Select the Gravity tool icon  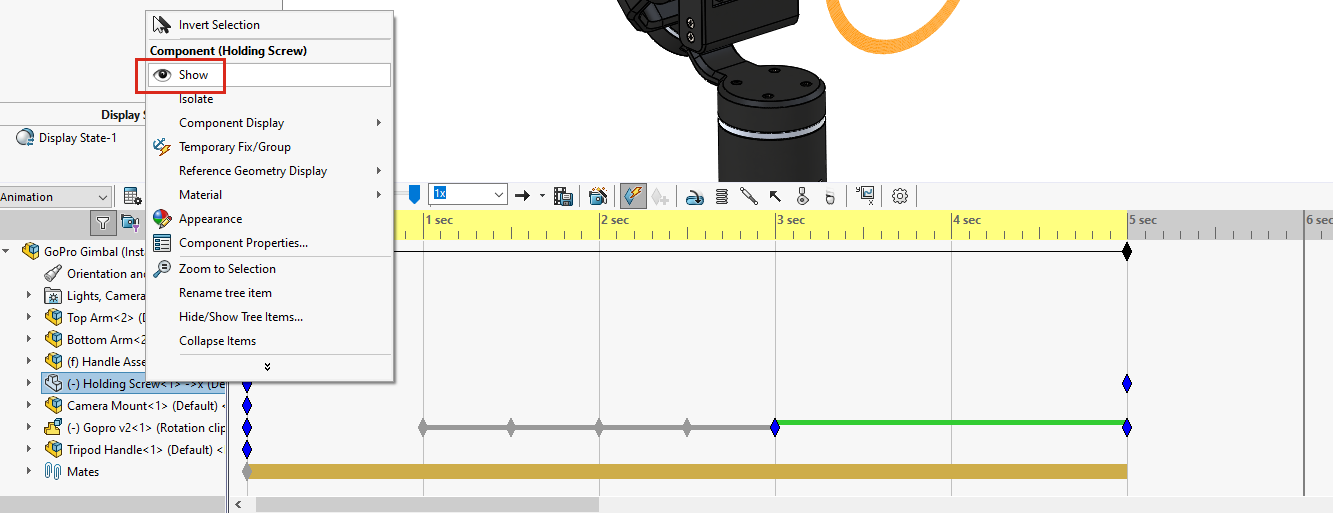pos(828,196)
